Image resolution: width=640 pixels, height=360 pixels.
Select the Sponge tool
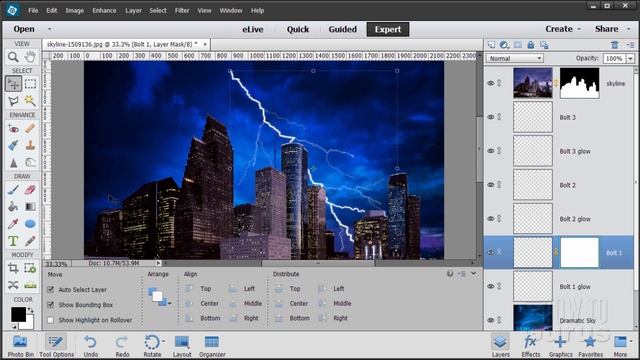click(x=30, y=162)
